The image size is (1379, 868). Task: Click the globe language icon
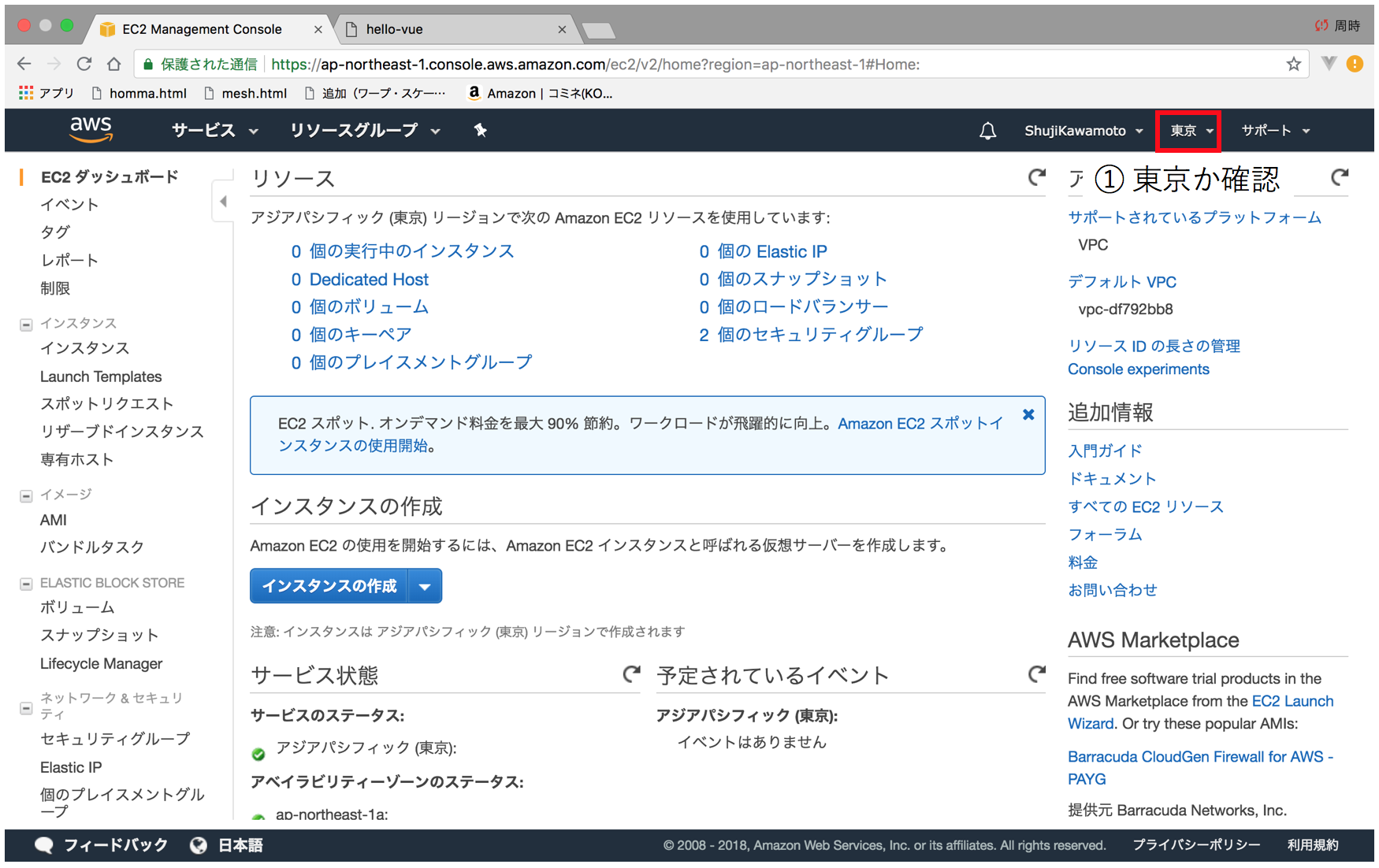coord(199,845)
